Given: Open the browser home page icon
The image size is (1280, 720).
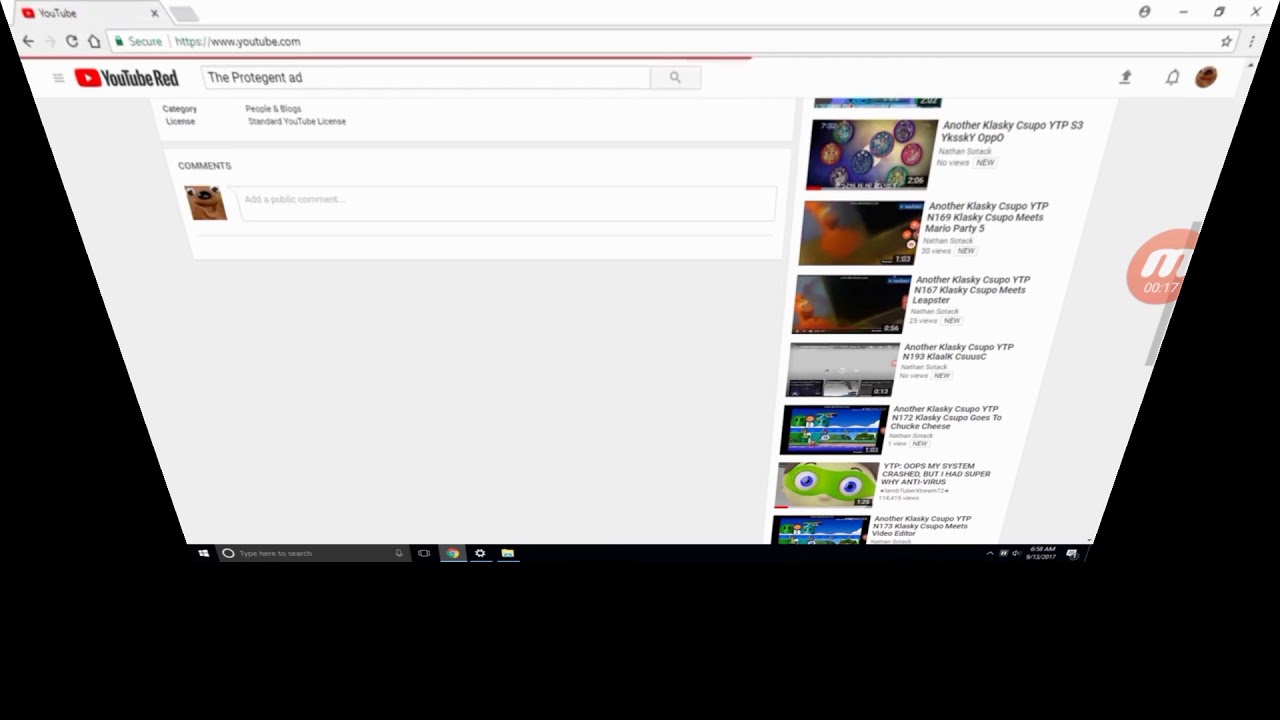Looking at the screenshot, I should (94, 41).
